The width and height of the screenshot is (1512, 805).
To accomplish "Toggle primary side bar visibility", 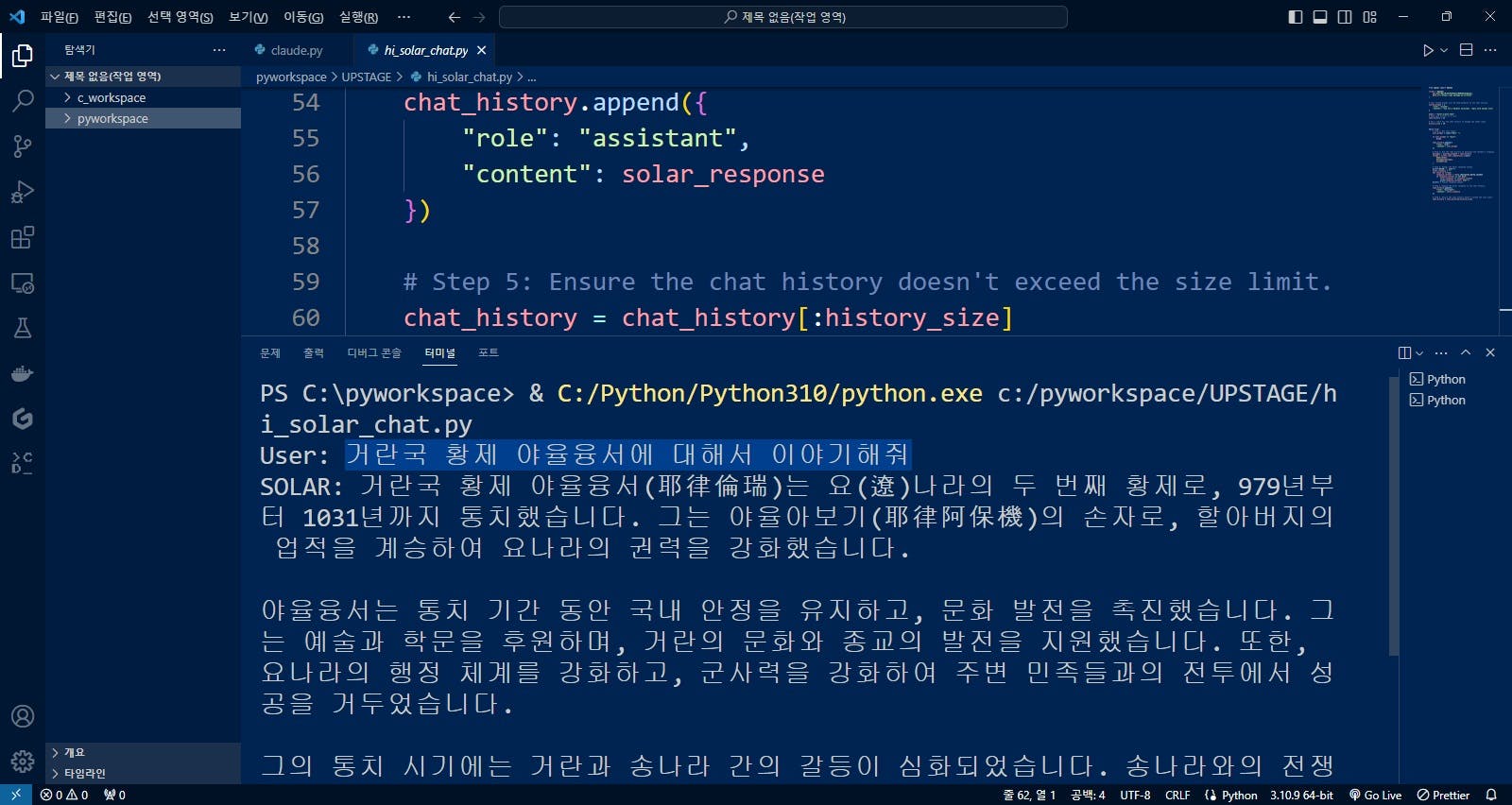I will (1296, 17).
